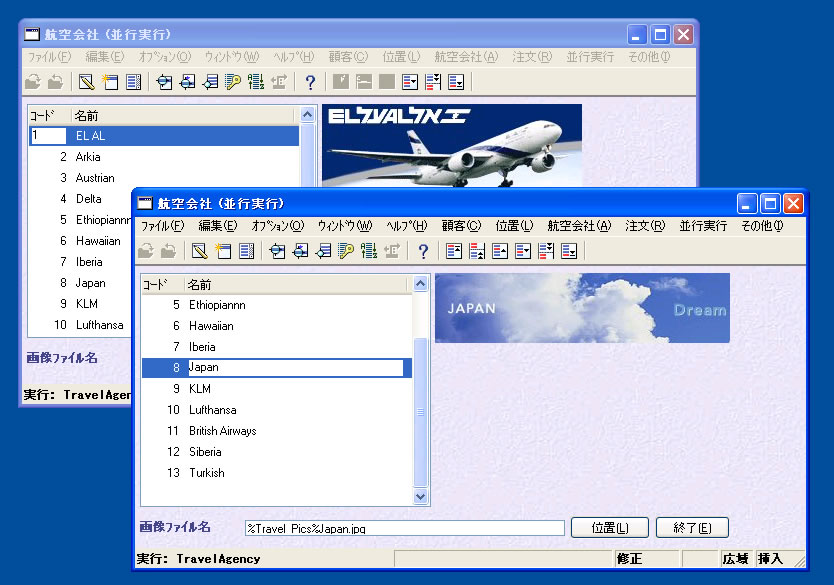Click コード column header in back window list
Screen dimensions: 834x585
click(x=50, y=115)
